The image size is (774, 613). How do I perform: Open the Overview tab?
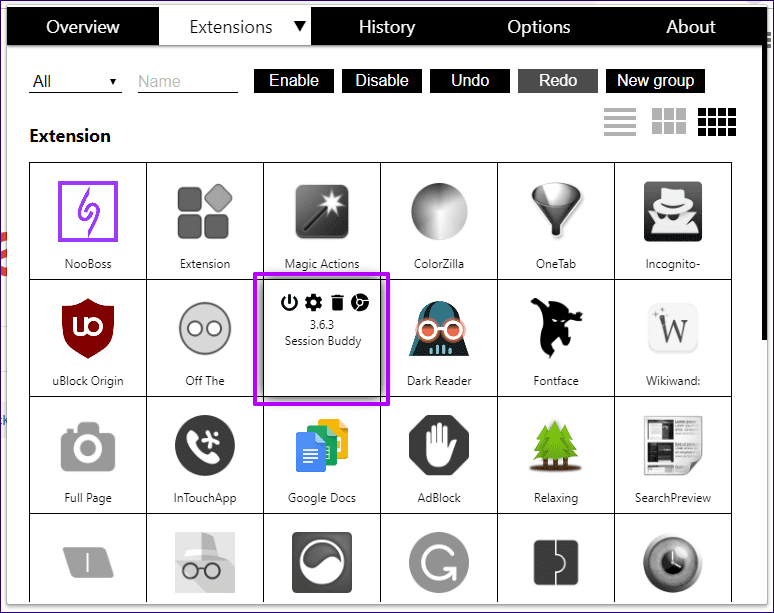[x=83, y=27]
